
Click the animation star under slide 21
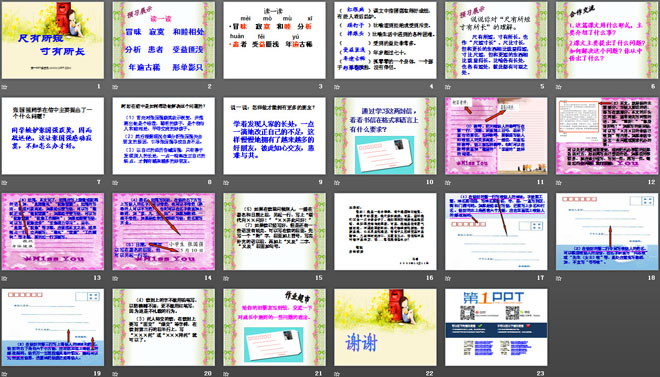click(226, 373)
